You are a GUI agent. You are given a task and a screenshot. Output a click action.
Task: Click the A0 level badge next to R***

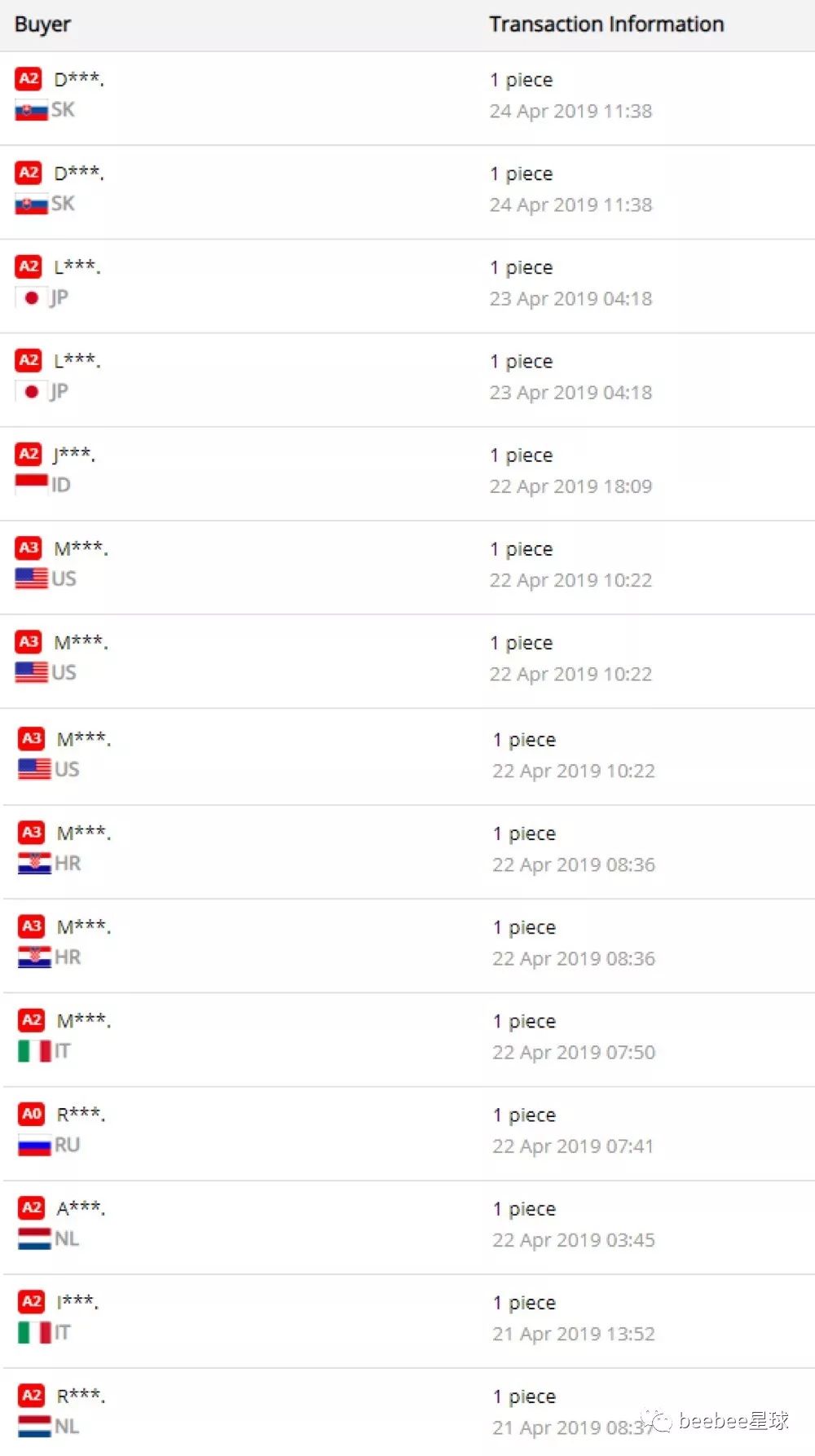pyautogui.click(x=32, y=1114)
